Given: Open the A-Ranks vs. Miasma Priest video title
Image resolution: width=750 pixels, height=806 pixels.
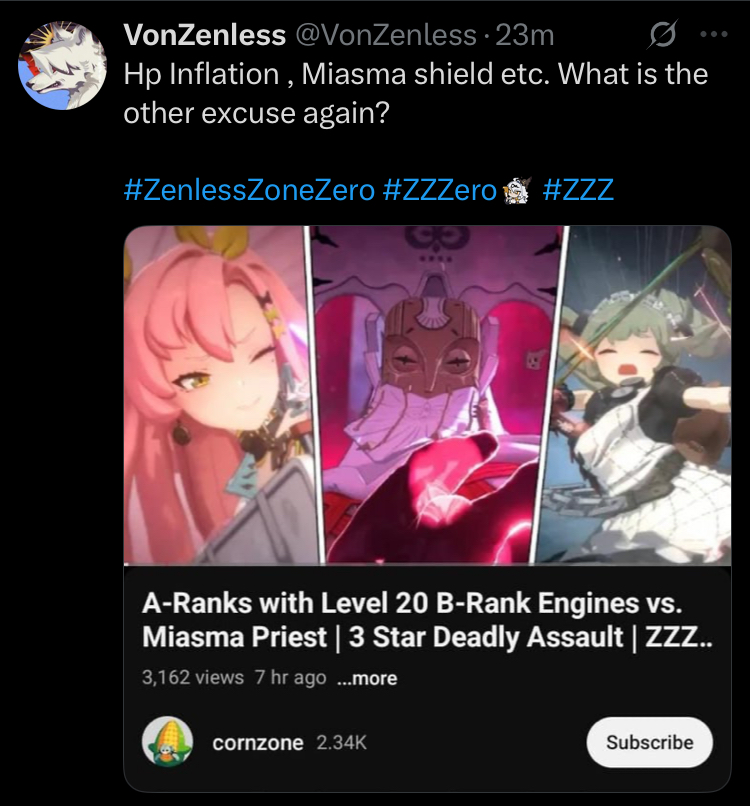Looking at the screenshot, I should point(427,620).
